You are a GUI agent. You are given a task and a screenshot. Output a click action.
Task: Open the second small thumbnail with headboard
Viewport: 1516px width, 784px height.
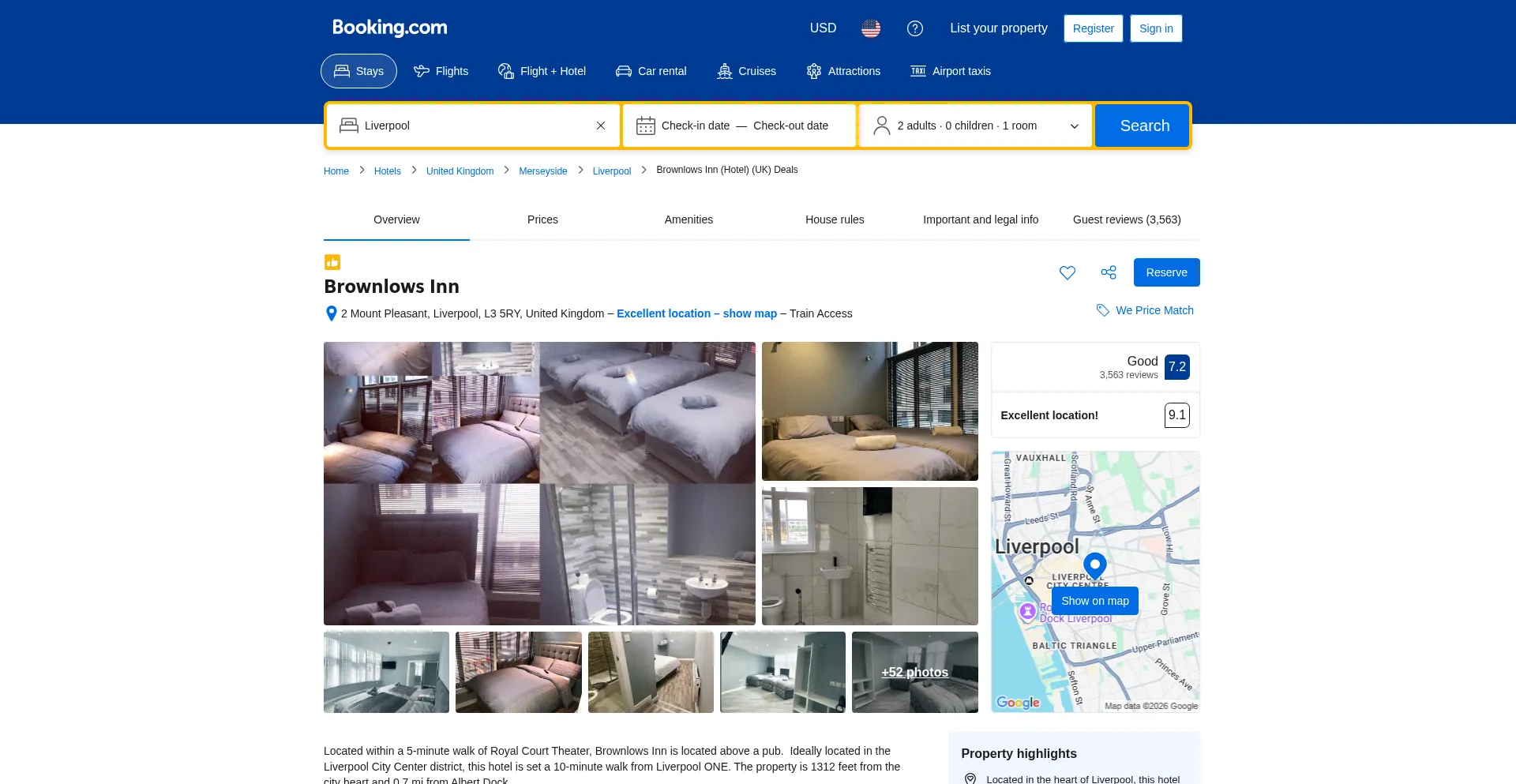click(x=518, y=672)
